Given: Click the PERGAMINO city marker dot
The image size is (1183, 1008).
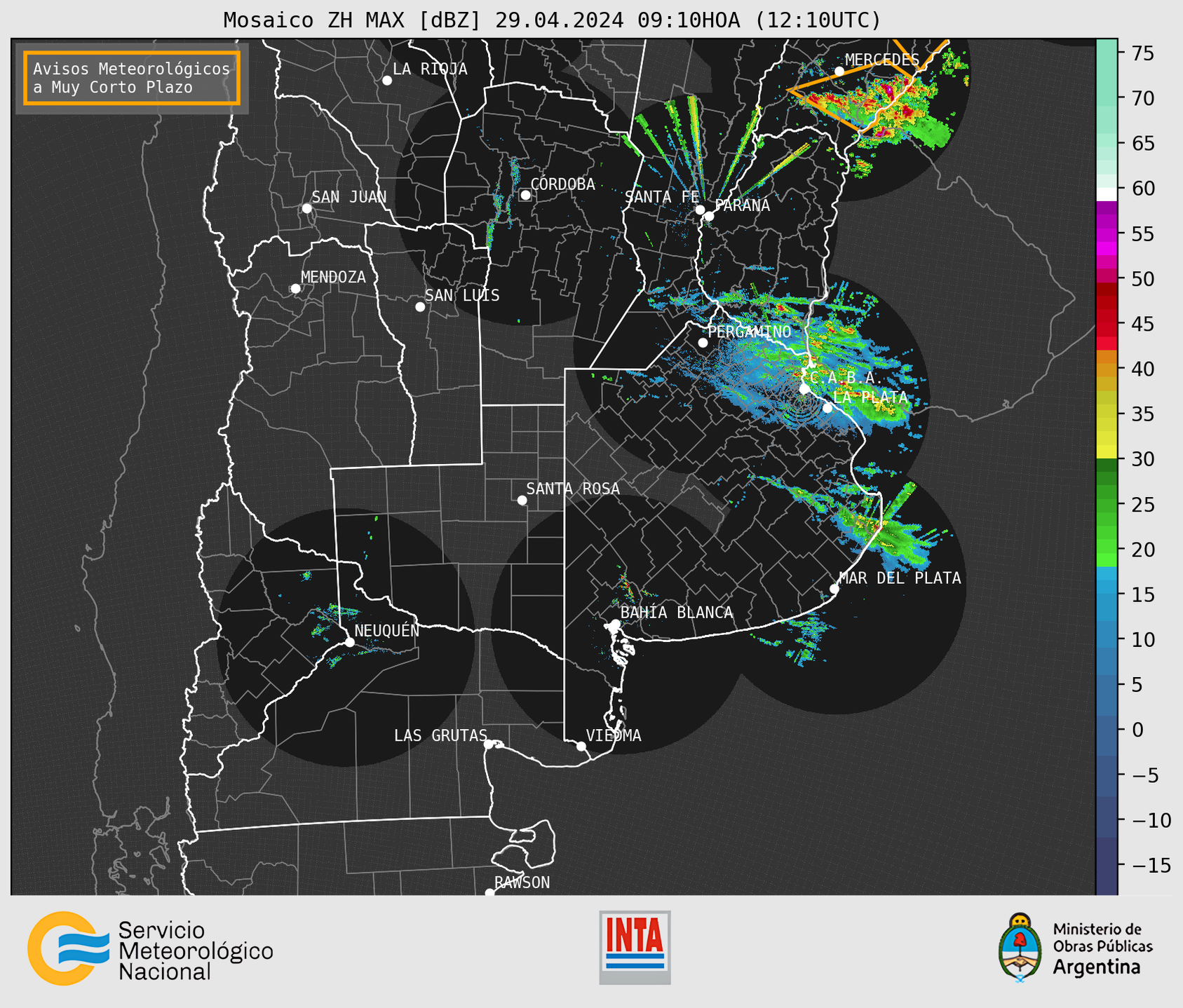Looking at the screenshot, I should pyautogui.click(x=703, y=343).
